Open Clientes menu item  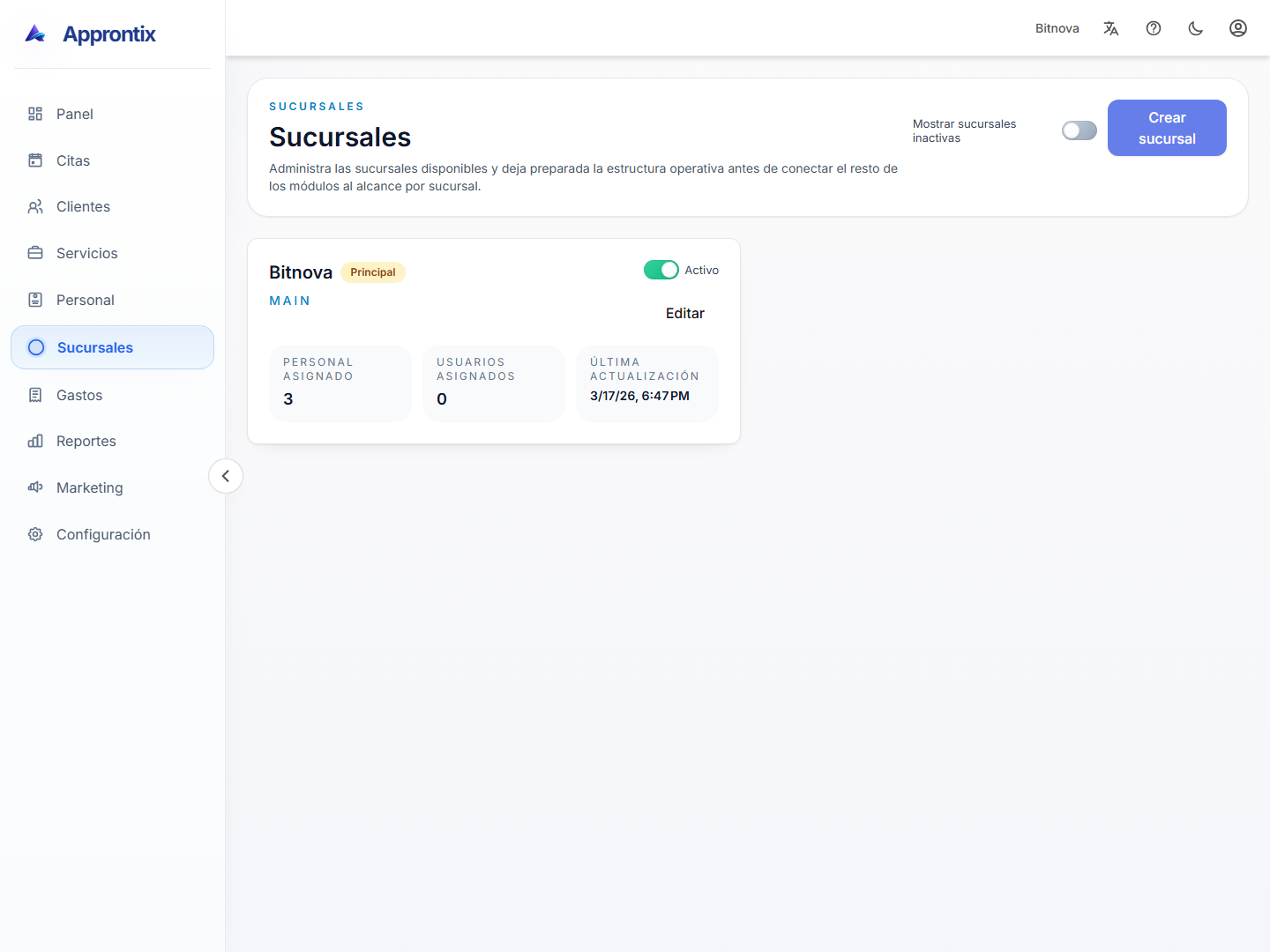coord(112,206)
